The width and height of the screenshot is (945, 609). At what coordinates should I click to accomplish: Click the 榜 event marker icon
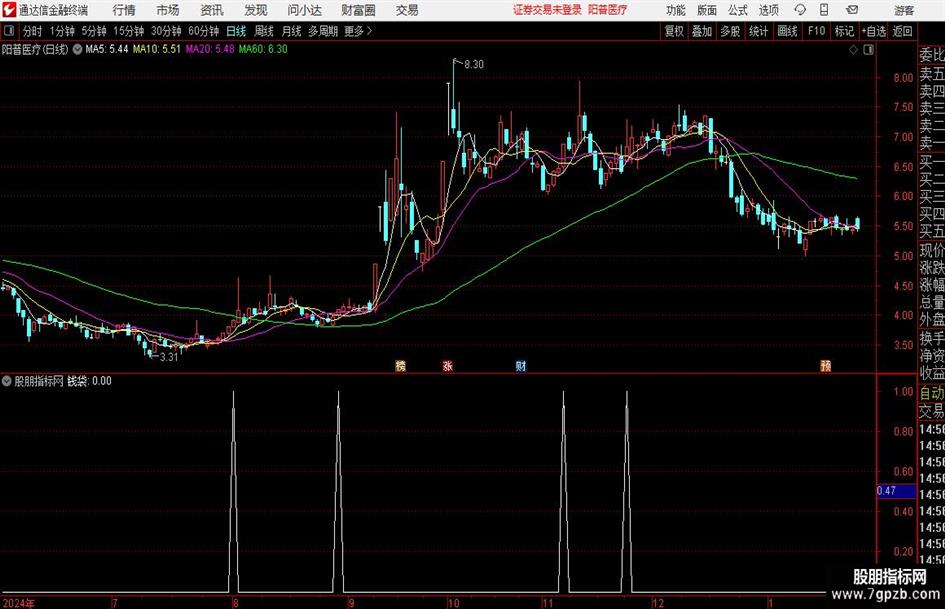click(x=400, y=365)
